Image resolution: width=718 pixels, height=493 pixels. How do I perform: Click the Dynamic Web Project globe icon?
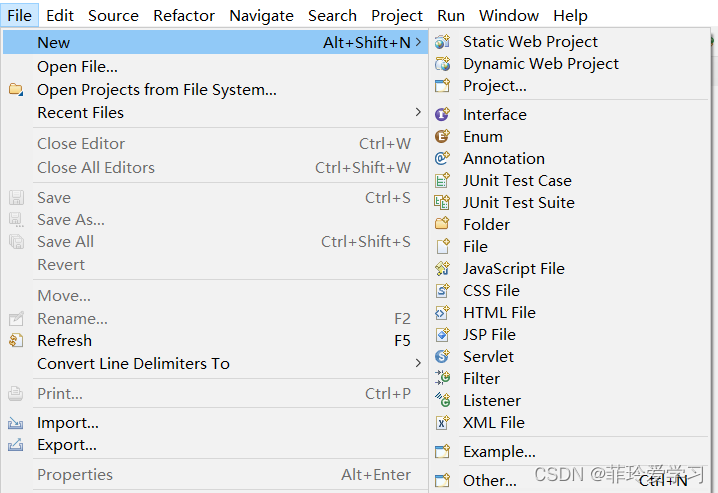[442, 64]
